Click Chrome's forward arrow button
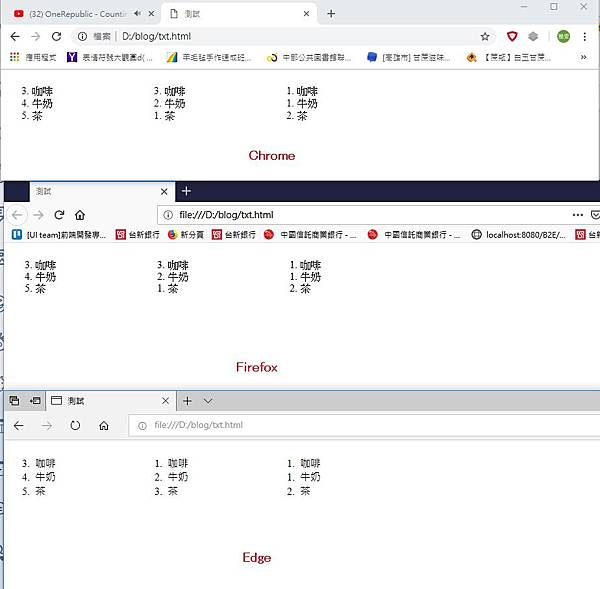The width and height of the screenshot is (600, 589). 36,36
